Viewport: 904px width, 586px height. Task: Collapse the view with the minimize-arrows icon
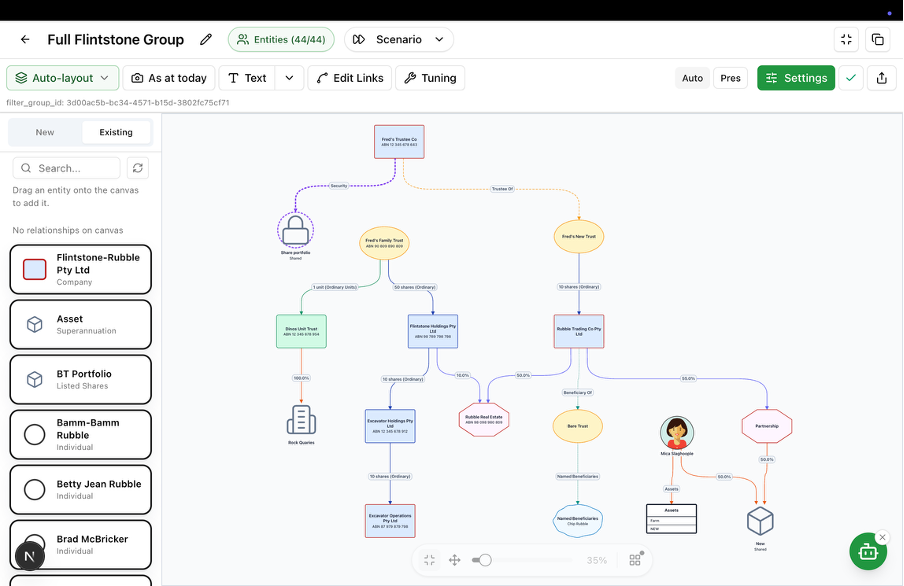[x=846, y=39]
